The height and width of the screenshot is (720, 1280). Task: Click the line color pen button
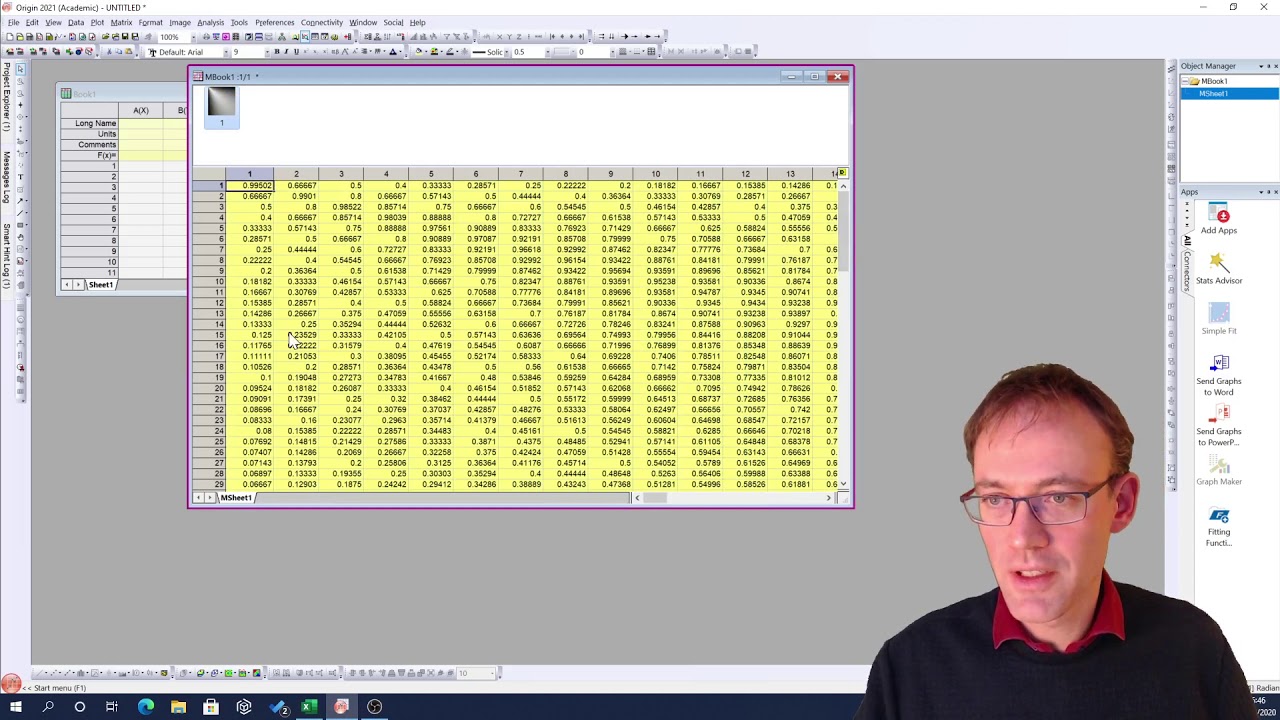tap(450, 52)
